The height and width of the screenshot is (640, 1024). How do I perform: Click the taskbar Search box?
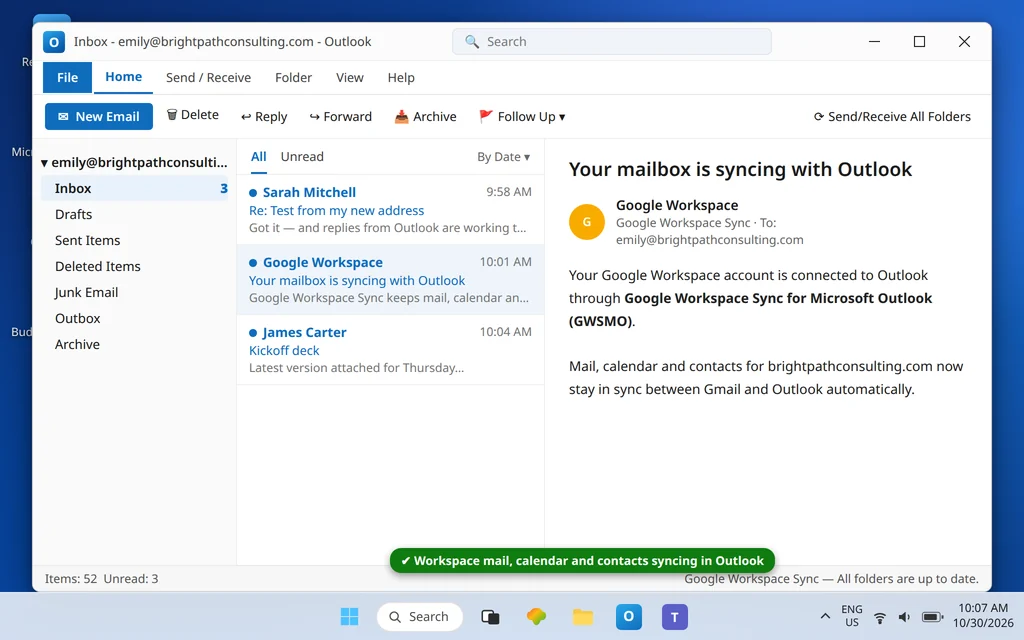(420, 616)
